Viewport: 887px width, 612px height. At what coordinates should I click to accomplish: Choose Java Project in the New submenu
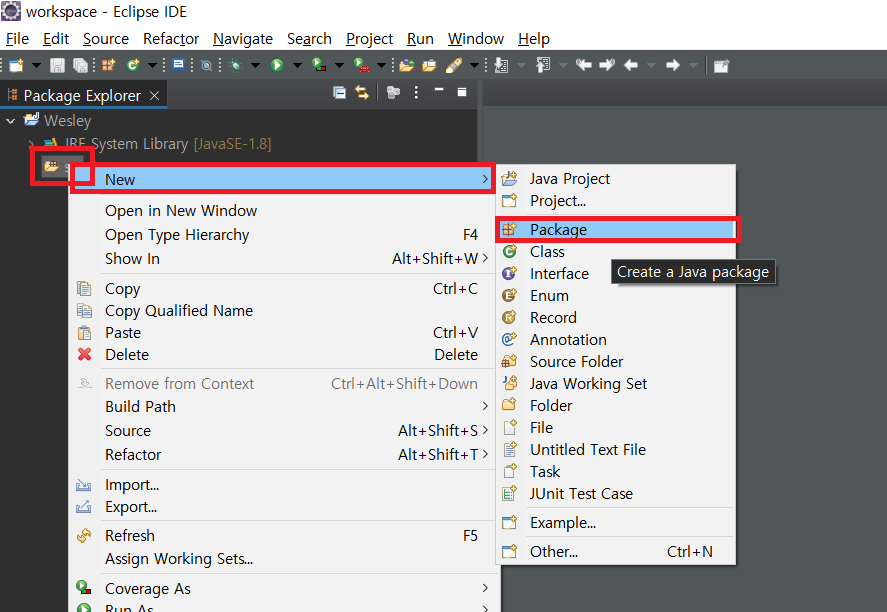(x=617, y=179)
